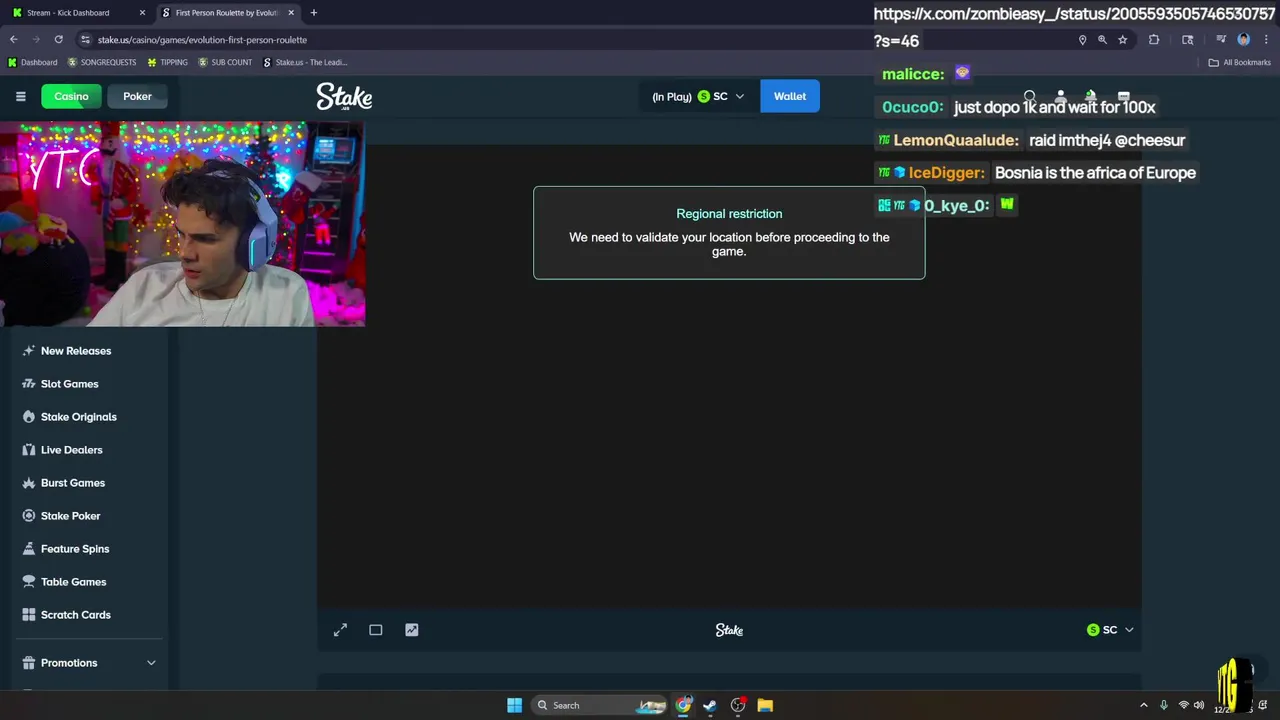
Task: Open Windows Start menu
Action: coord(514,705)
